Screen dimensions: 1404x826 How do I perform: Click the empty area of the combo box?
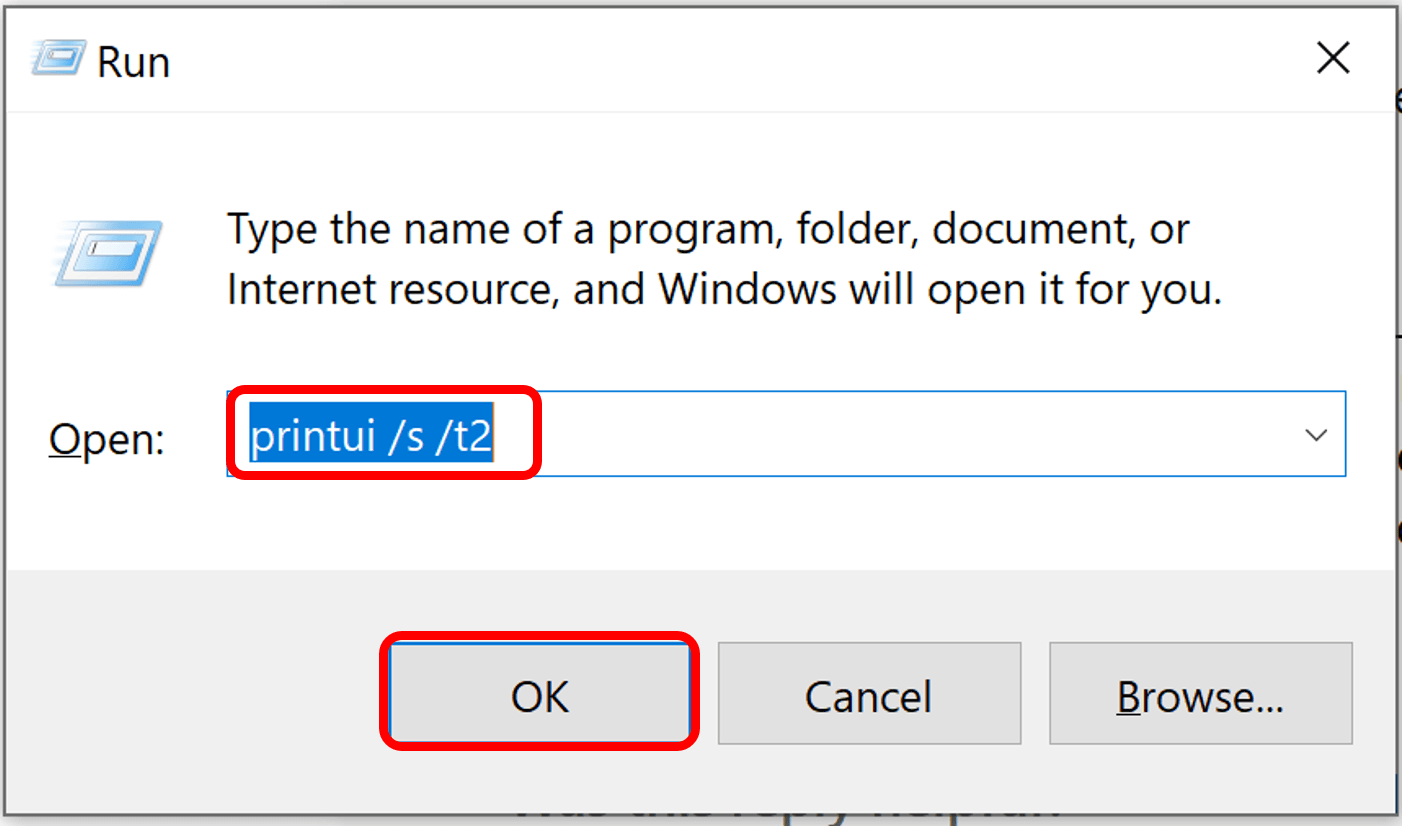click(x=900, y=433)
